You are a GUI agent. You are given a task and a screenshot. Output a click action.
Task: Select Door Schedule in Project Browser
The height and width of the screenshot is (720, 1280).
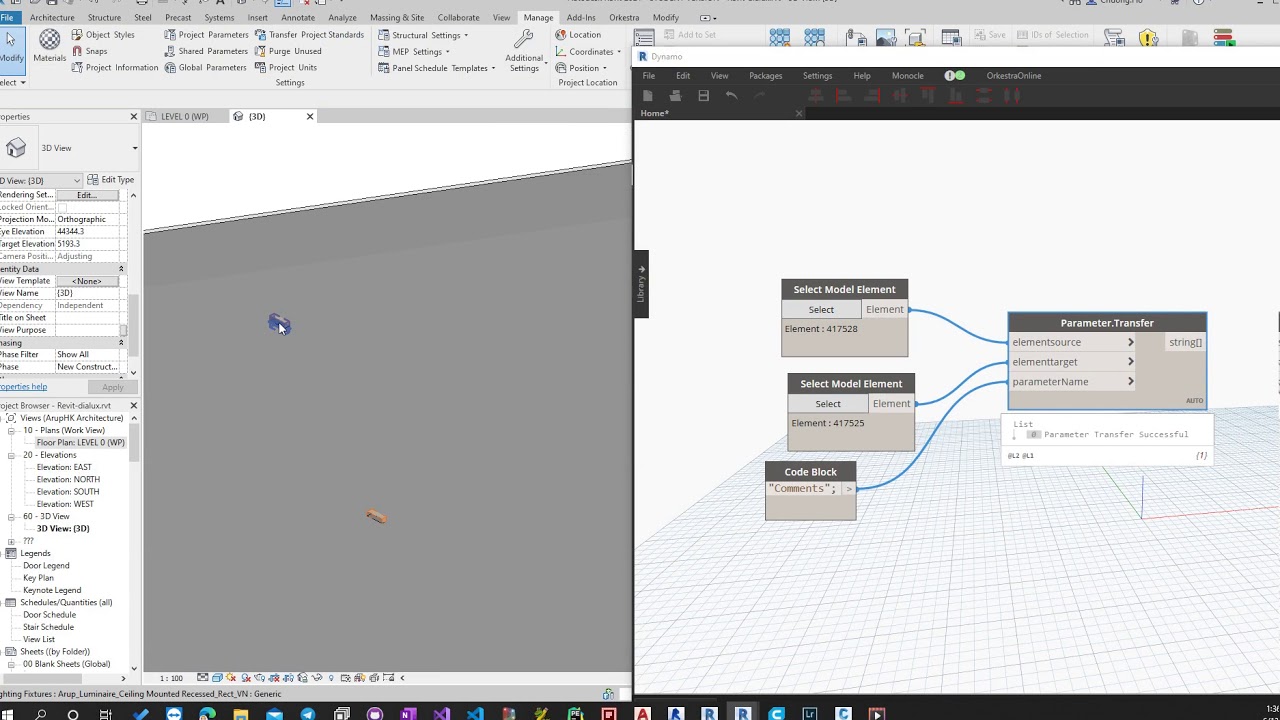point(49,615)
